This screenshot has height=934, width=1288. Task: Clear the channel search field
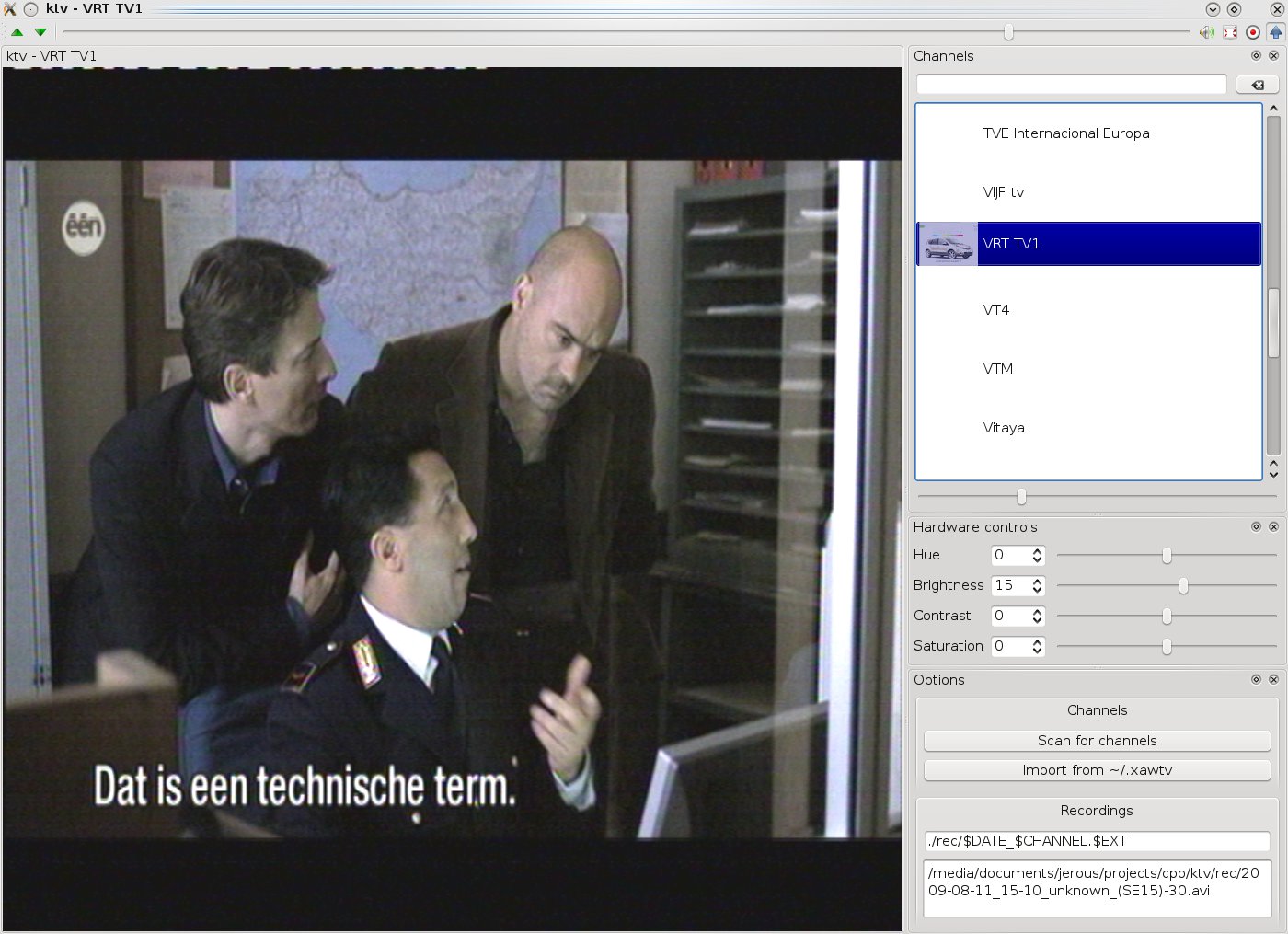click(x=1258, y=85)
